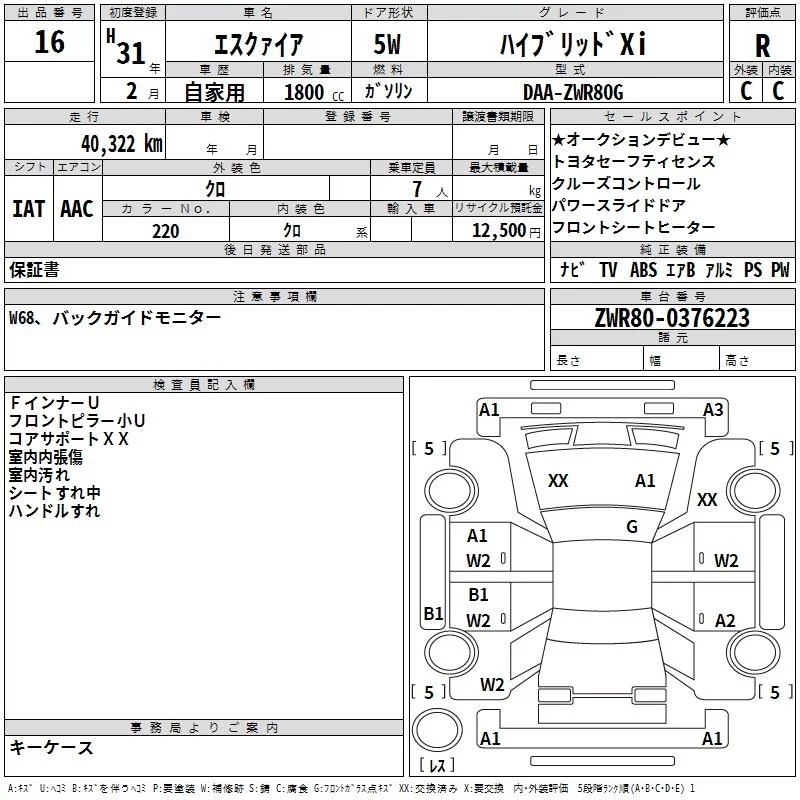Select the ABS equipment label
This screenshot has width=800, height=800.
645,270
